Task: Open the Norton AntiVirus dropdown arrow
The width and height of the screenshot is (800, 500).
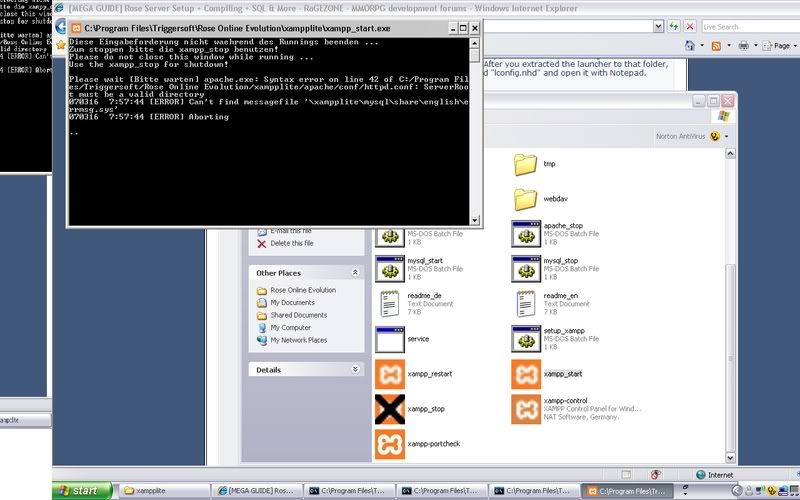Action: (727, 137)
